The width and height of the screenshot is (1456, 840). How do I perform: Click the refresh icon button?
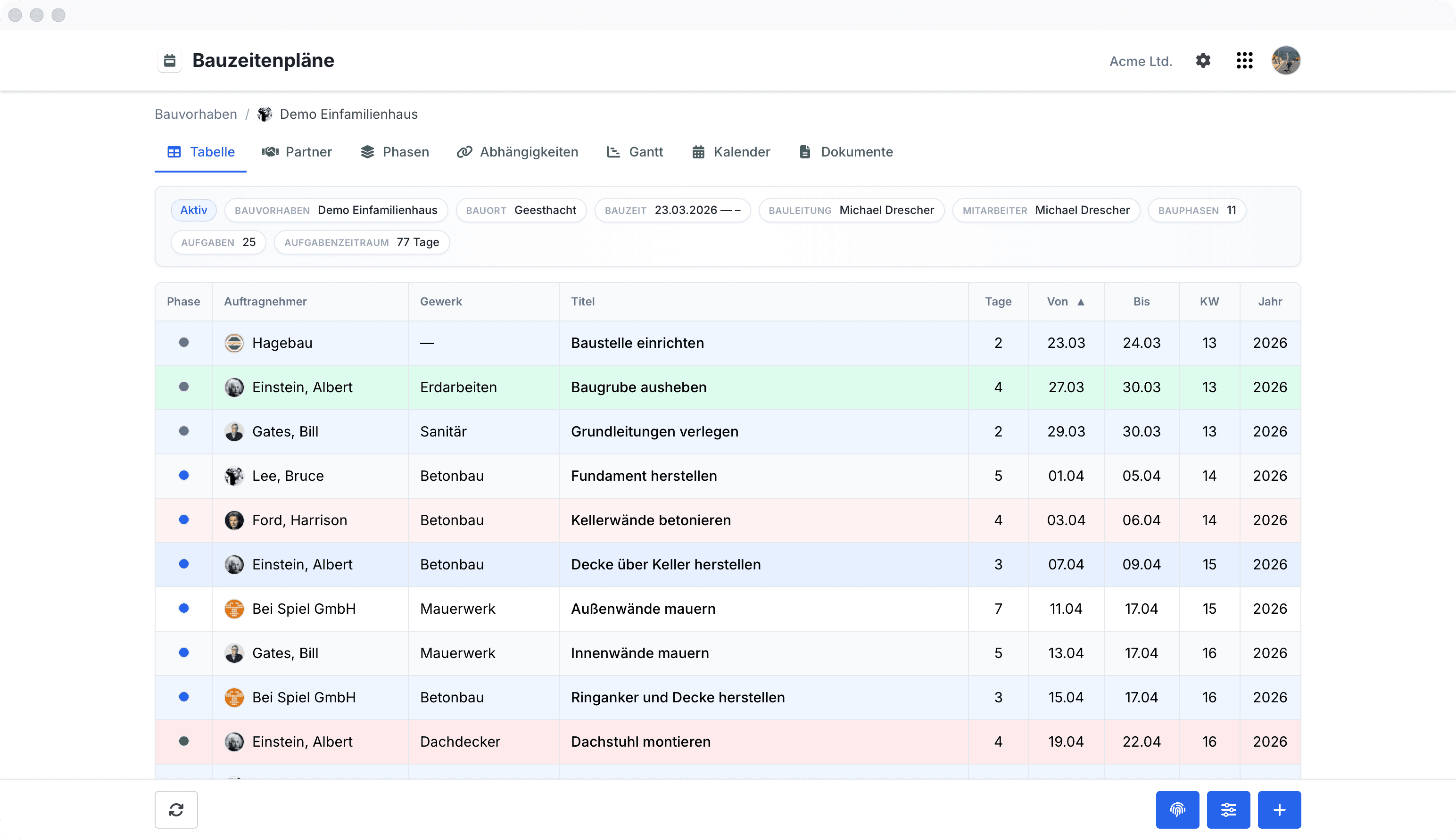point(176,809)
